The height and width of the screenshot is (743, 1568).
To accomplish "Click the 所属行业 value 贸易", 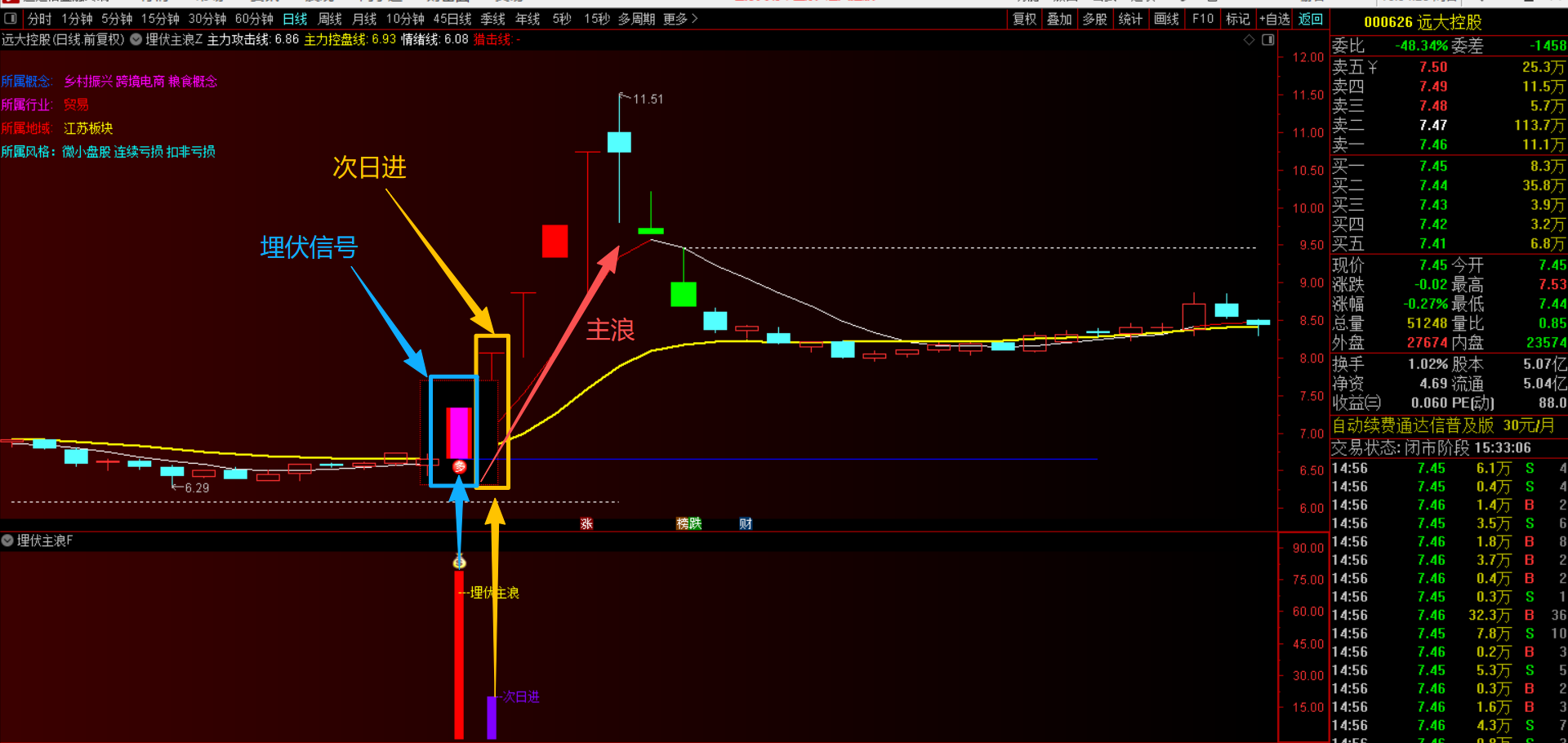I will click(76, 105).
